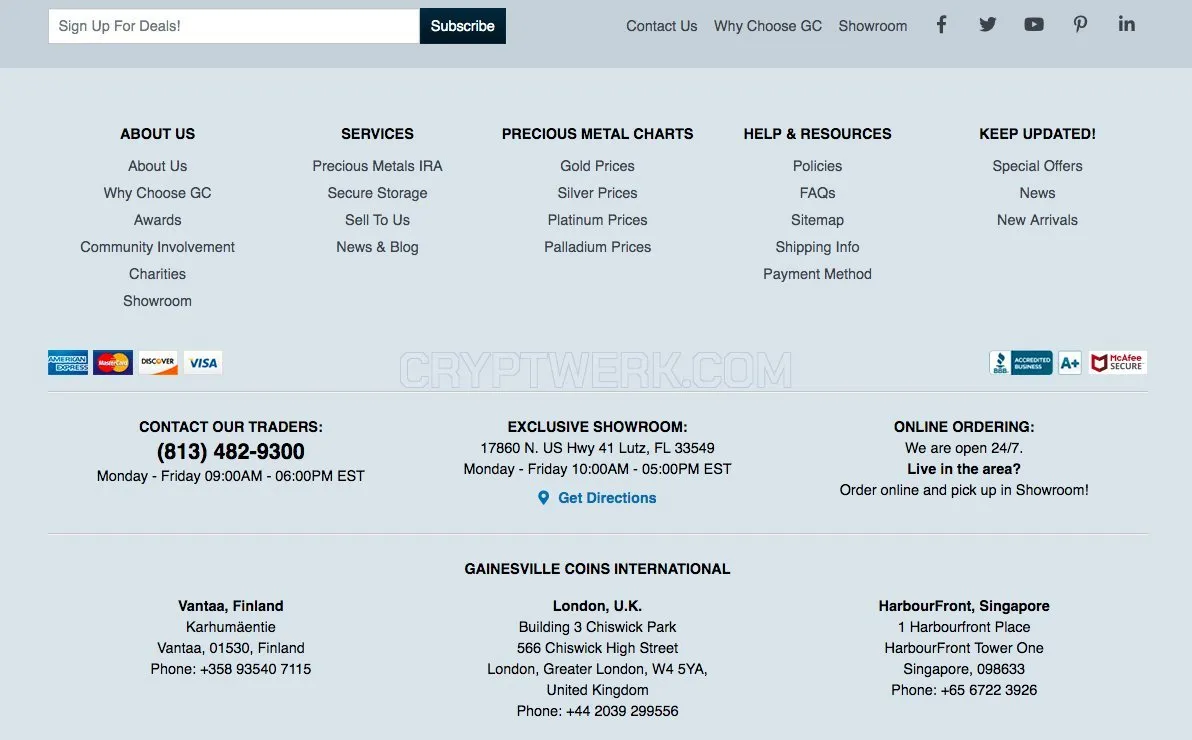Click the Finland phone +358 93540 7115
The height and width of the screenshot is (740, 1192).
[230, 669]
